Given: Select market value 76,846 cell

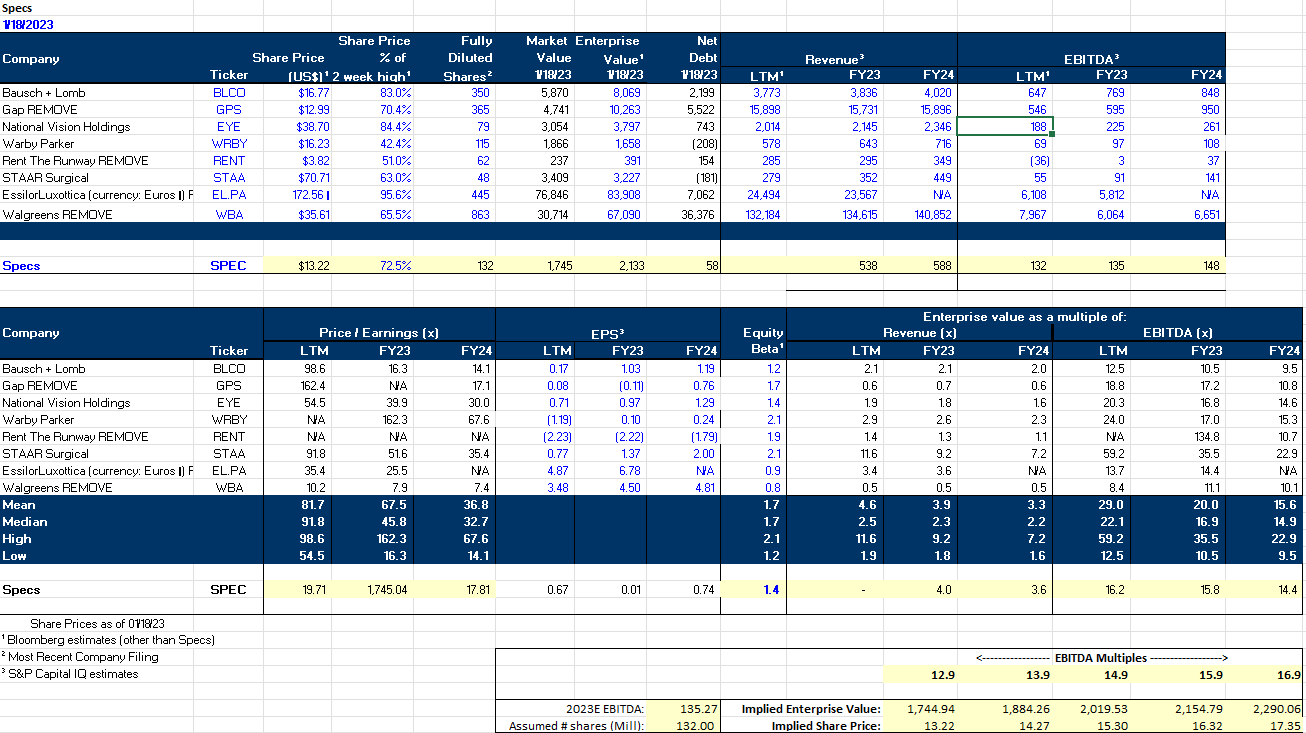Looking at the screenshot, I should [552, 195].
